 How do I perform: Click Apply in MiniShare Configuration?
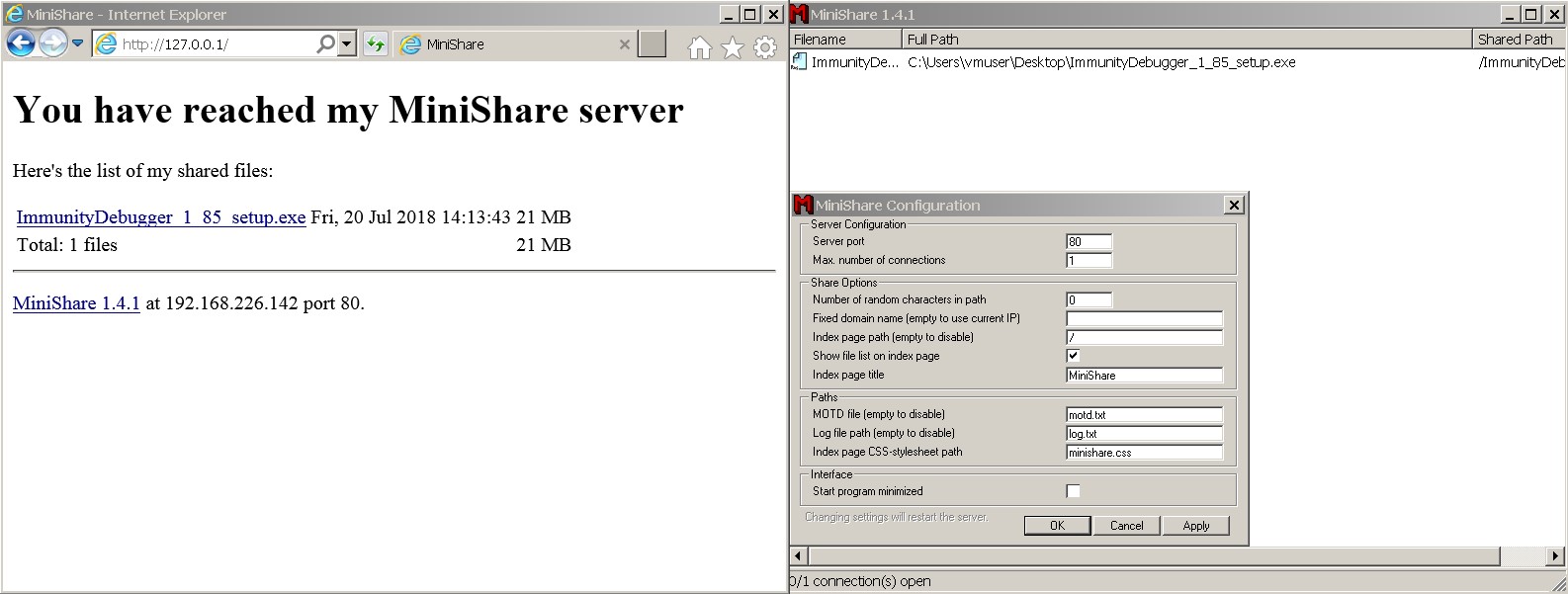pyautogui.click(x=1196, y=526)
